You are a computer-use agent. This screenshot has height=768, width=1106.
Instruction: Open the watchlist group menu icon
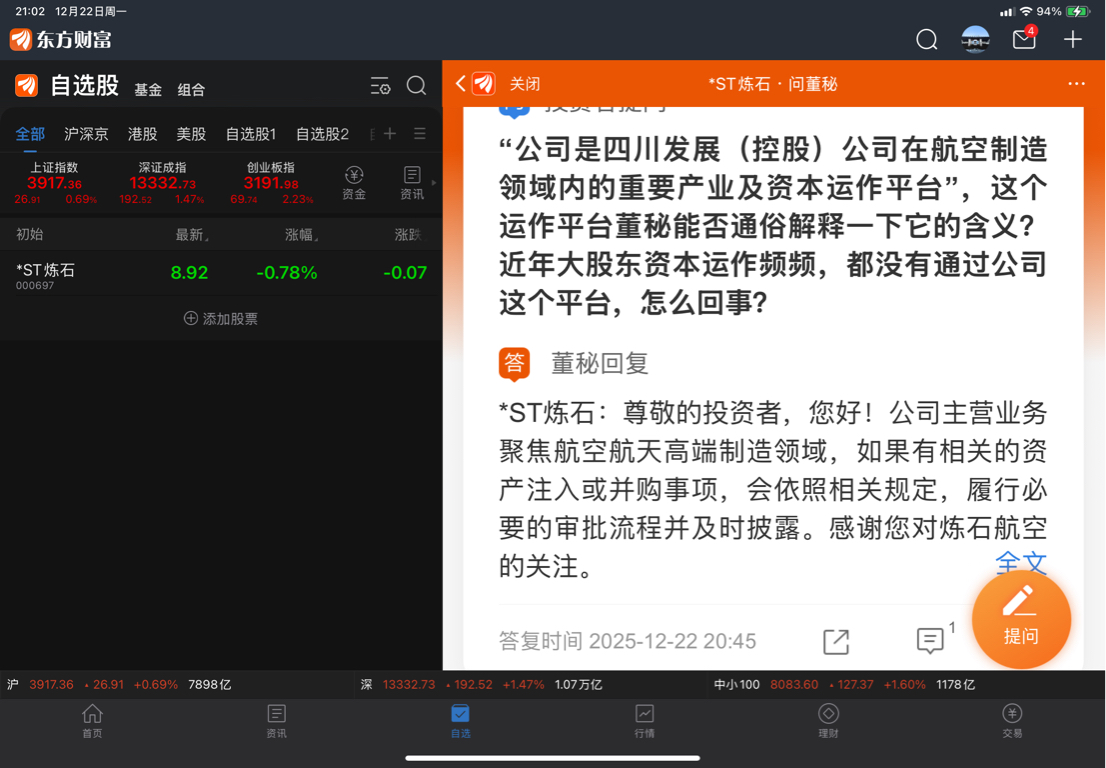420,133
